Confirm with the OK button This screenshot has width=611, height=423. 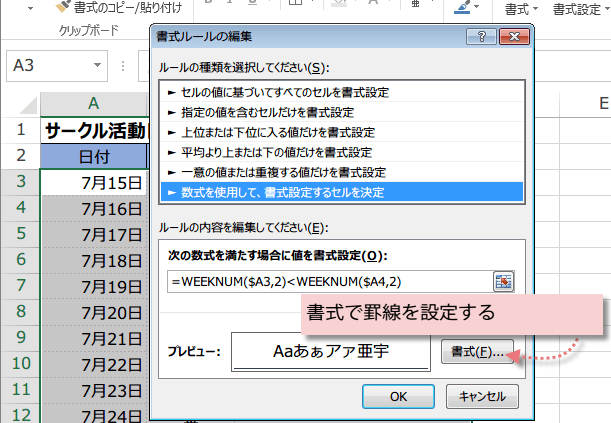398,397
